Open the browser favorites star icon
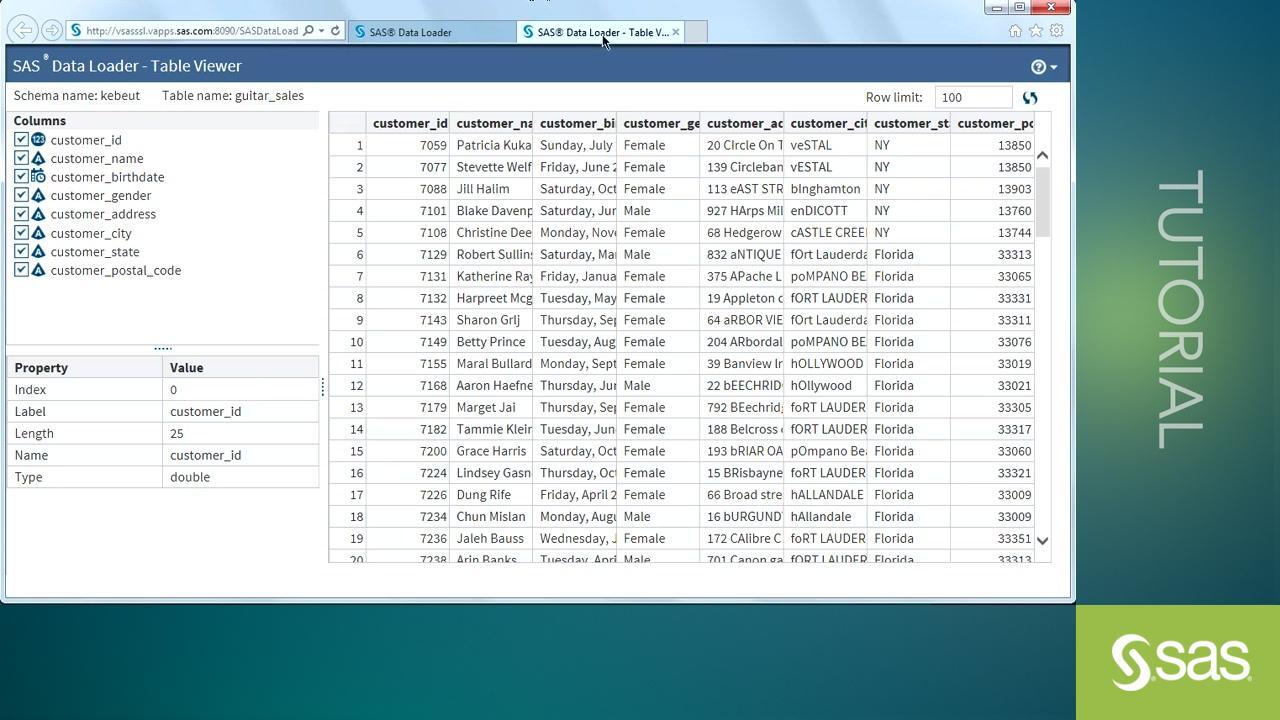This screenshot has width=1280, height=720. 1036,31
